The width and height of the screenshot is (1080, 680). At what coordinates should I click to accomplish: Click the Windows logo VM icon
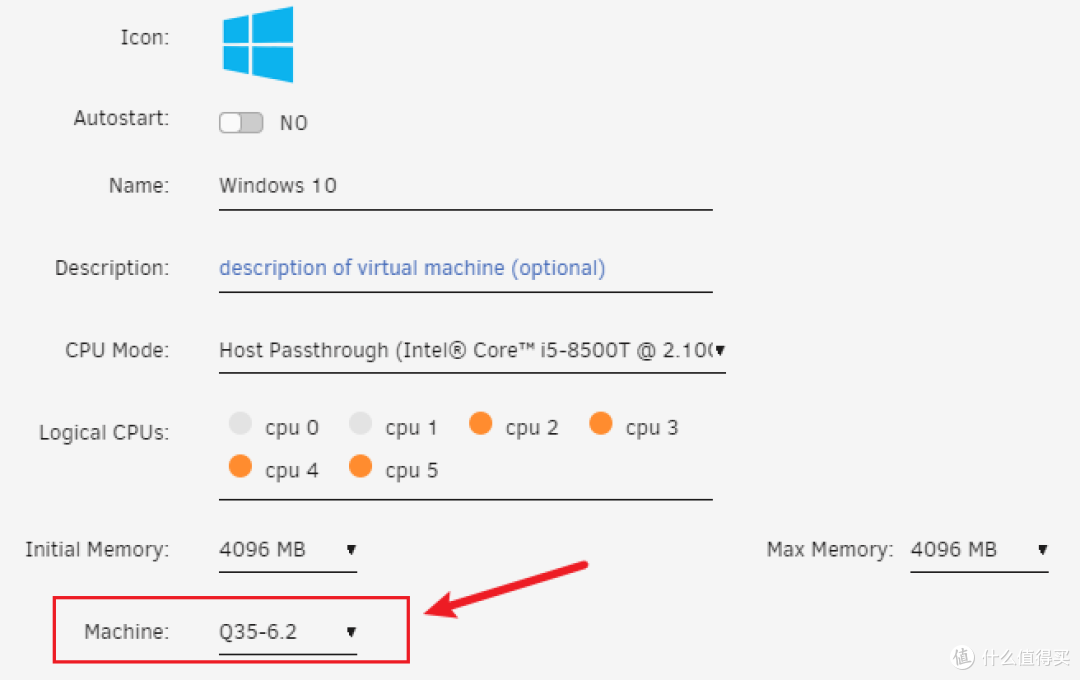click(258, 44)
